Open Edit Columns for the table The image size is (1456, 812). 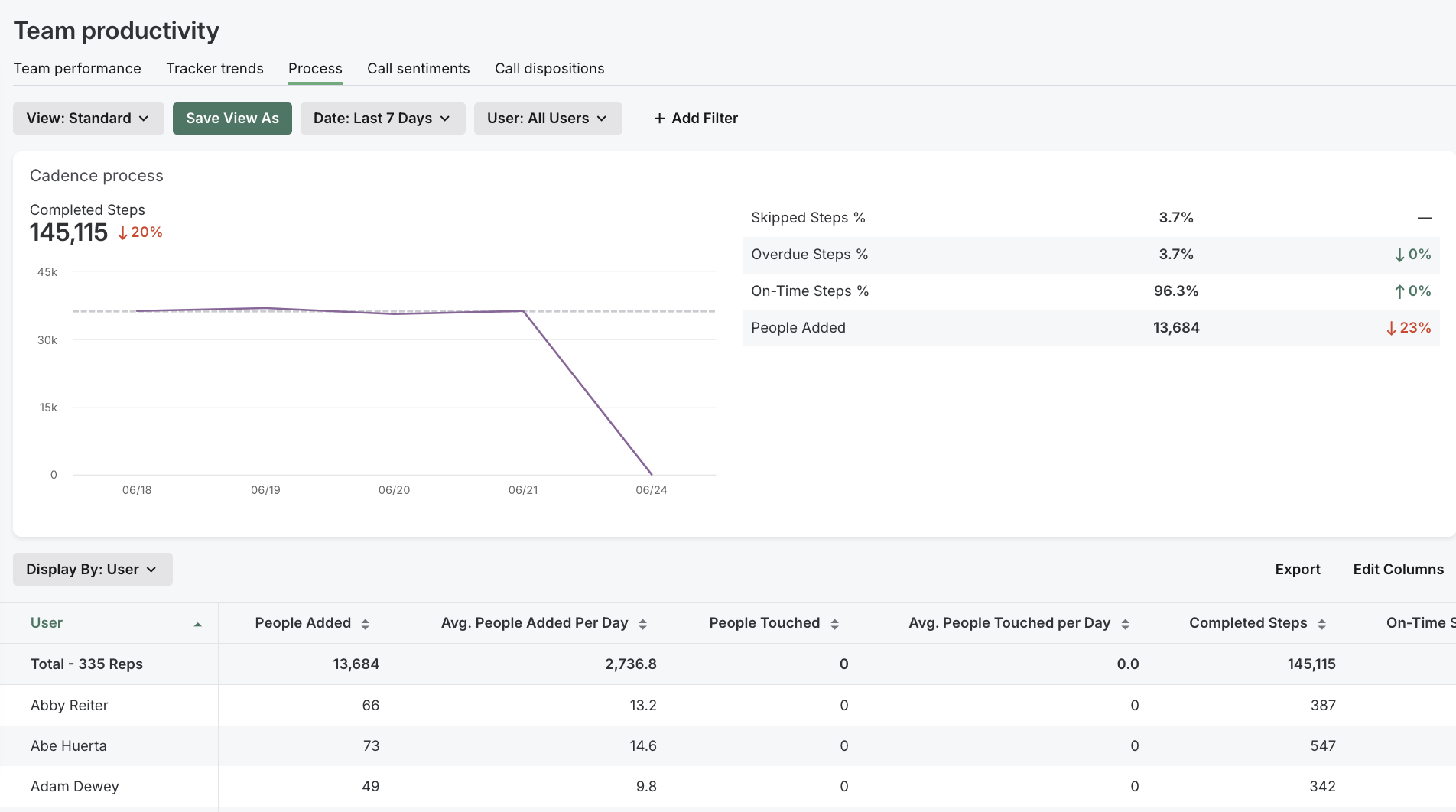[1398, 569]
